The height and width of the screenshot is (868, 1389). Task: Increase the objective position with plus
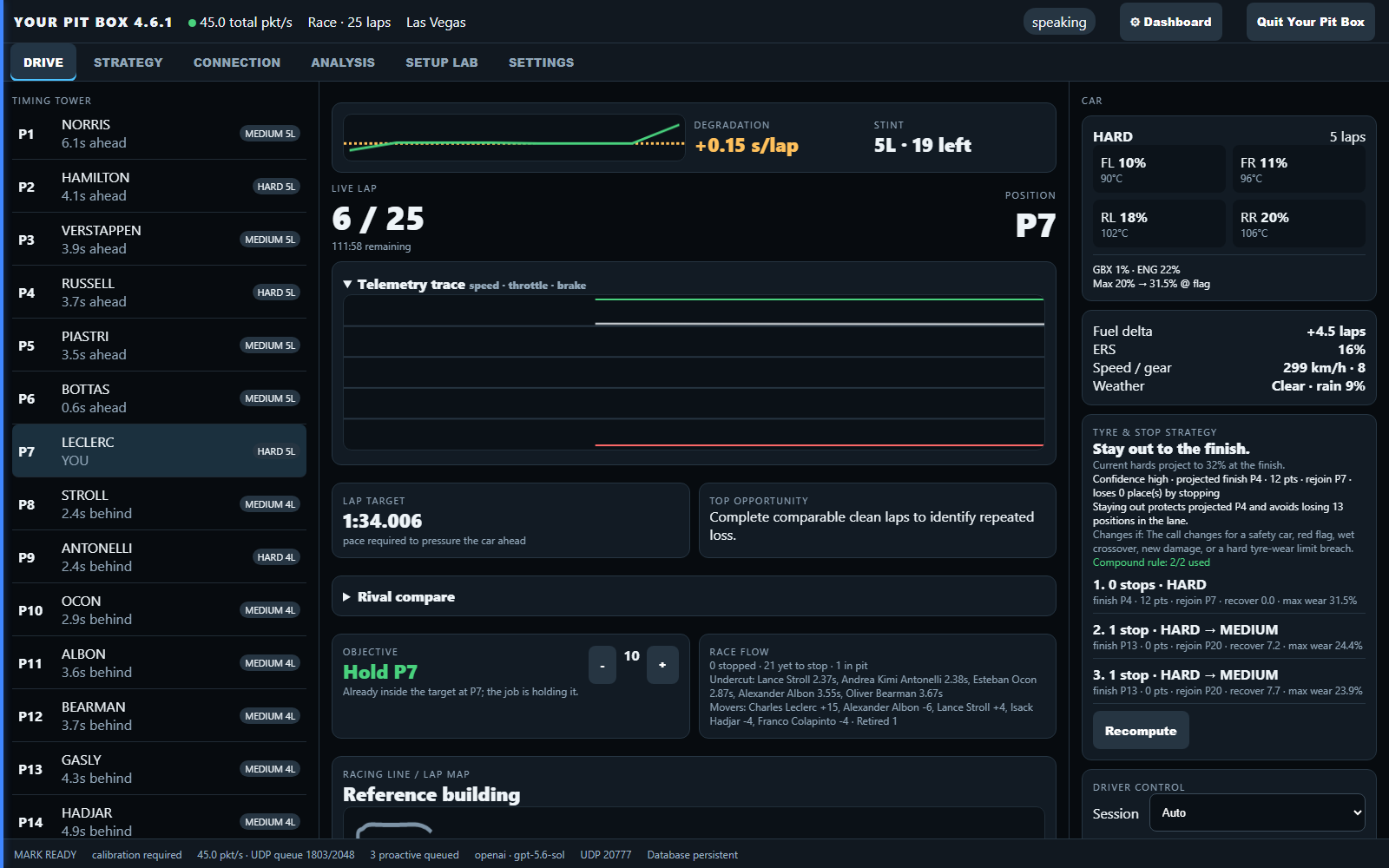point(662,665)
